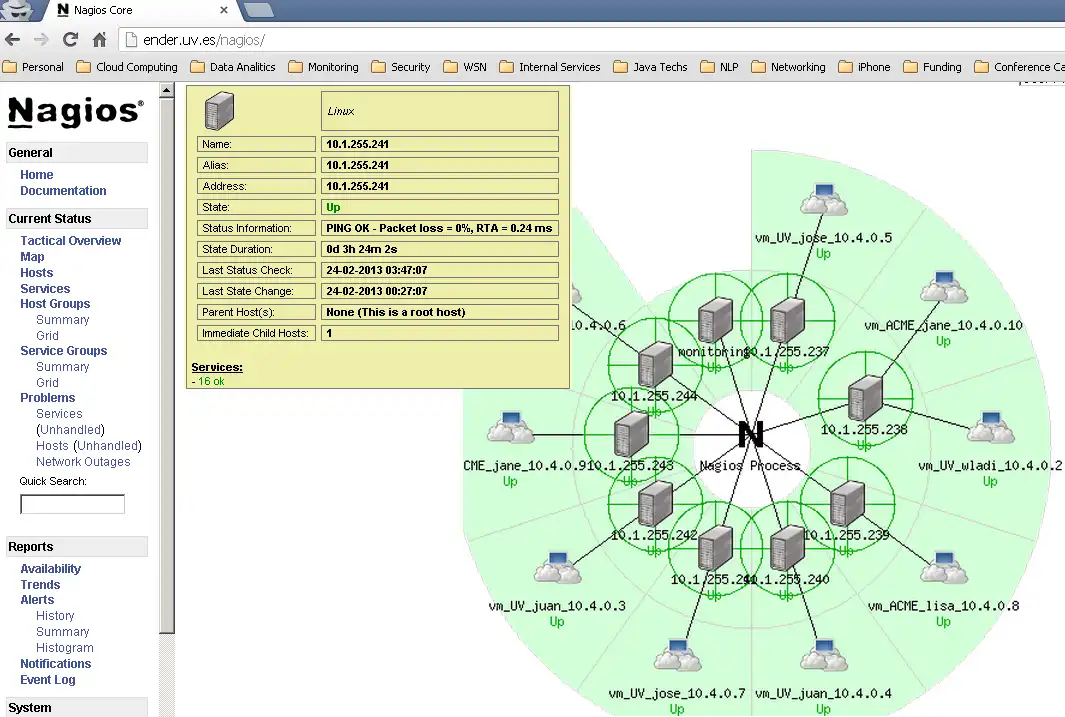Select the 10.1.255.242 server icon

point(655,502)
